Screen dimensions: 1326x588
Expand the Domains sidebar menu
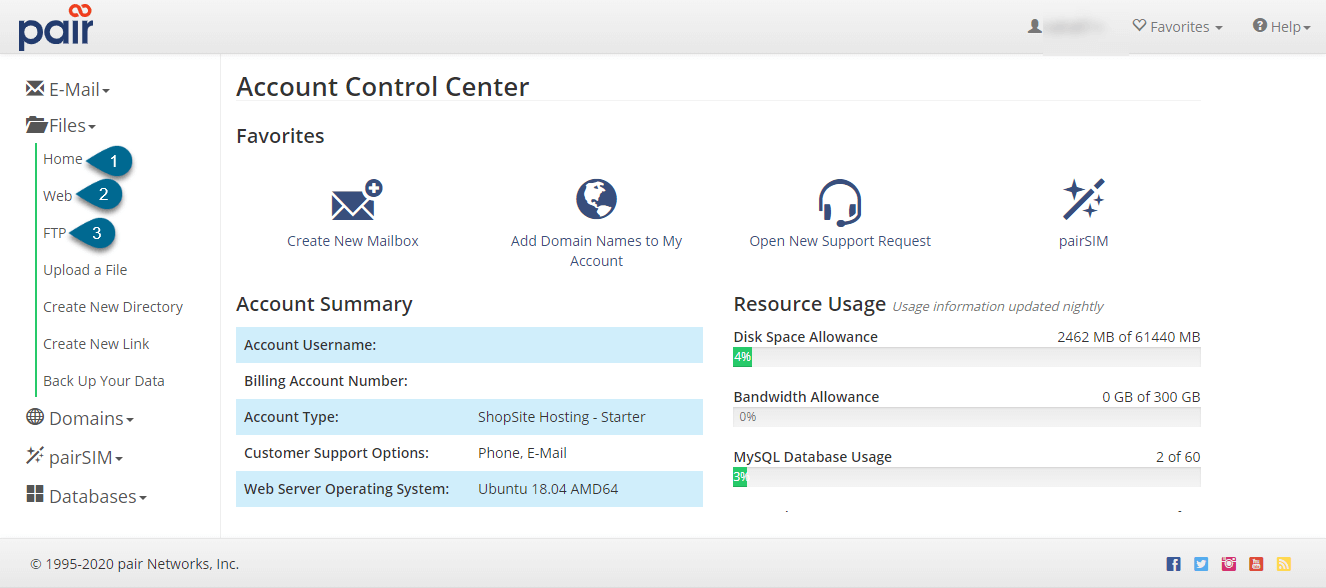80,418
